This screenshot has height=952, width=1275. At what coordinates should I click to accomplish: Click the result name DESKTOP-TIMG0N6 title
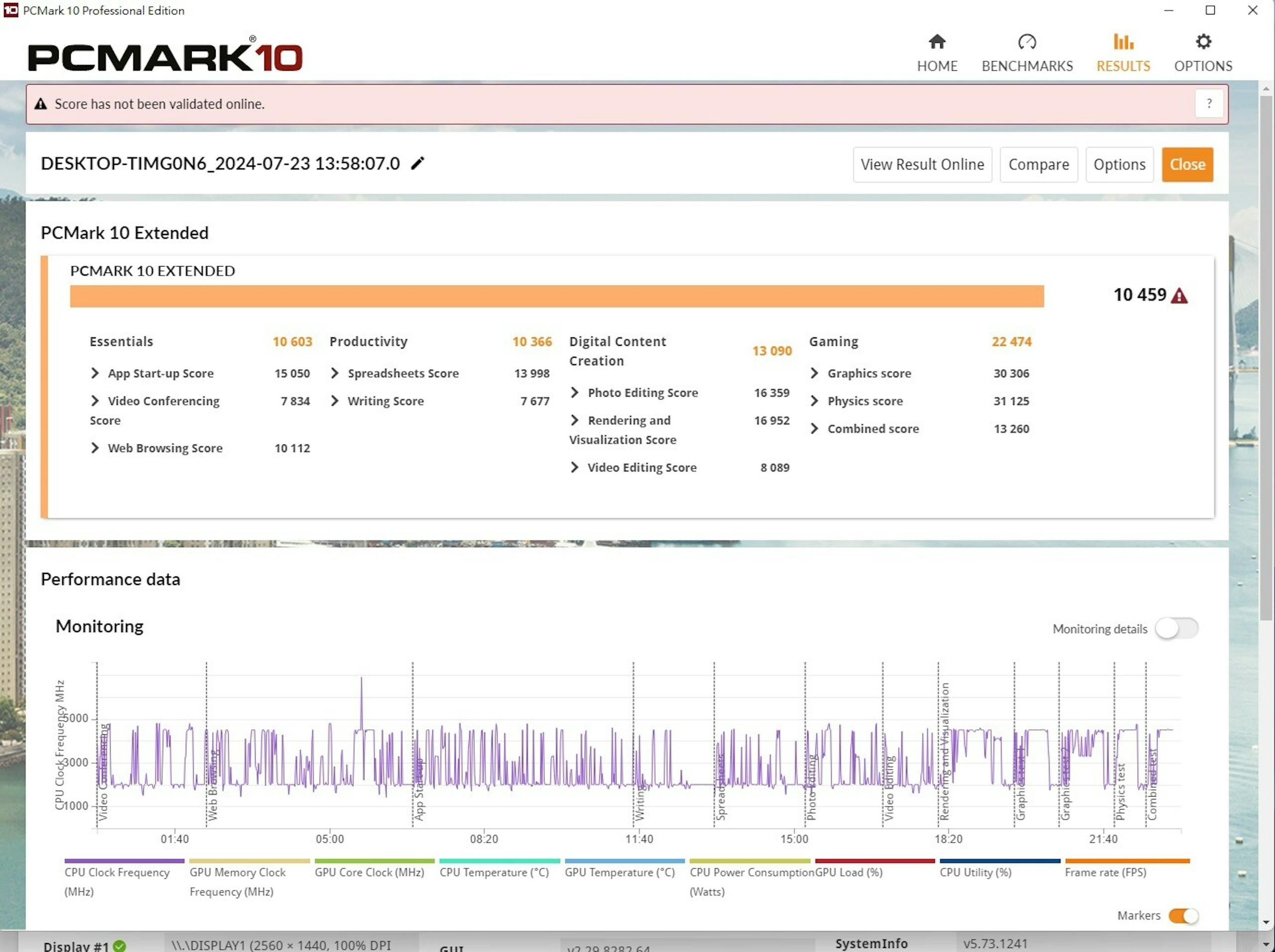(220, 164)
